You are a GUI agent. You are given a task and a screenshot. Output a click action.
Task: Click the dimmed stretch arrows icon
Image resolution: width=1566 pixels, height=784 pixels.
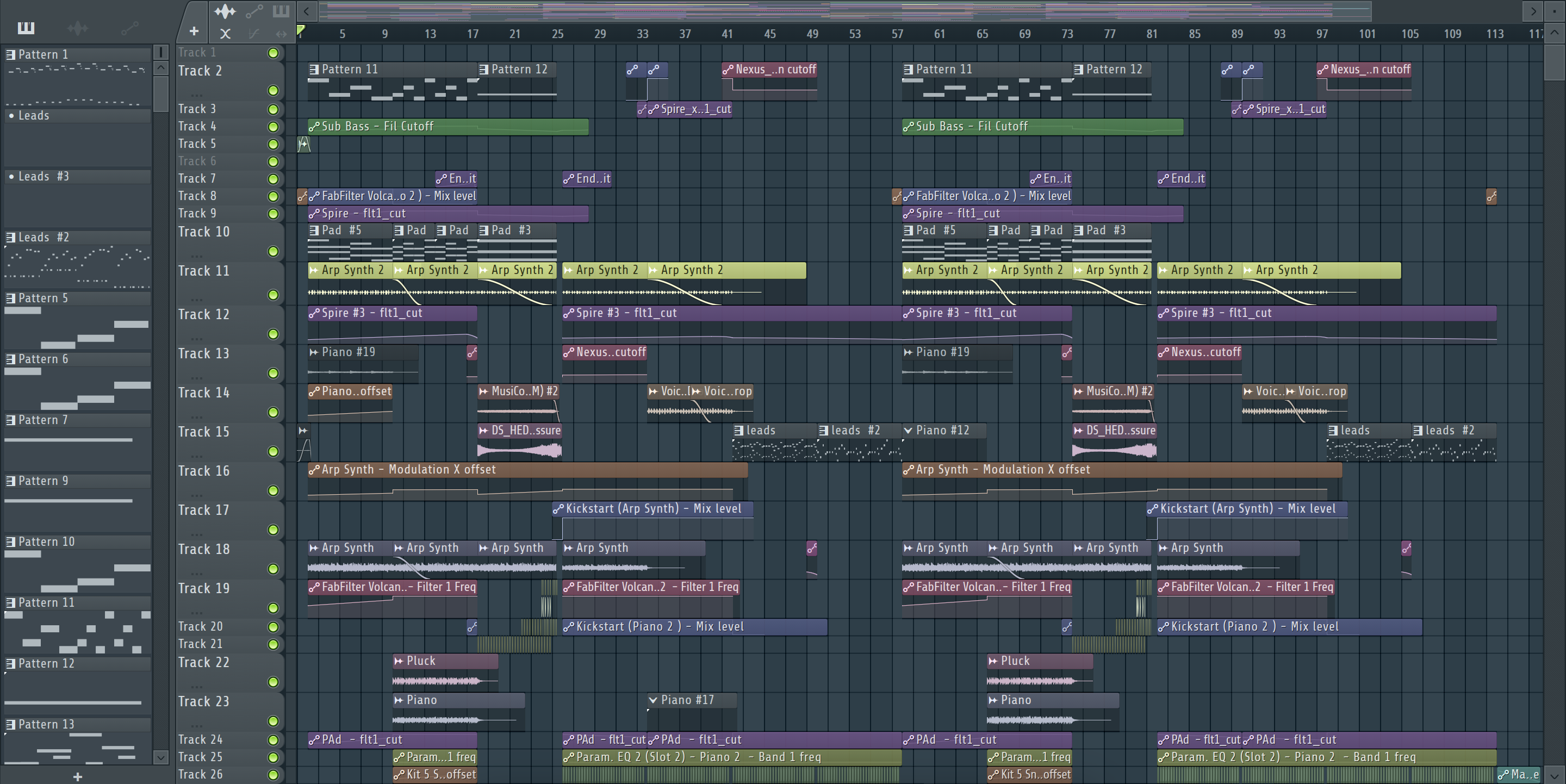[281, 33]
